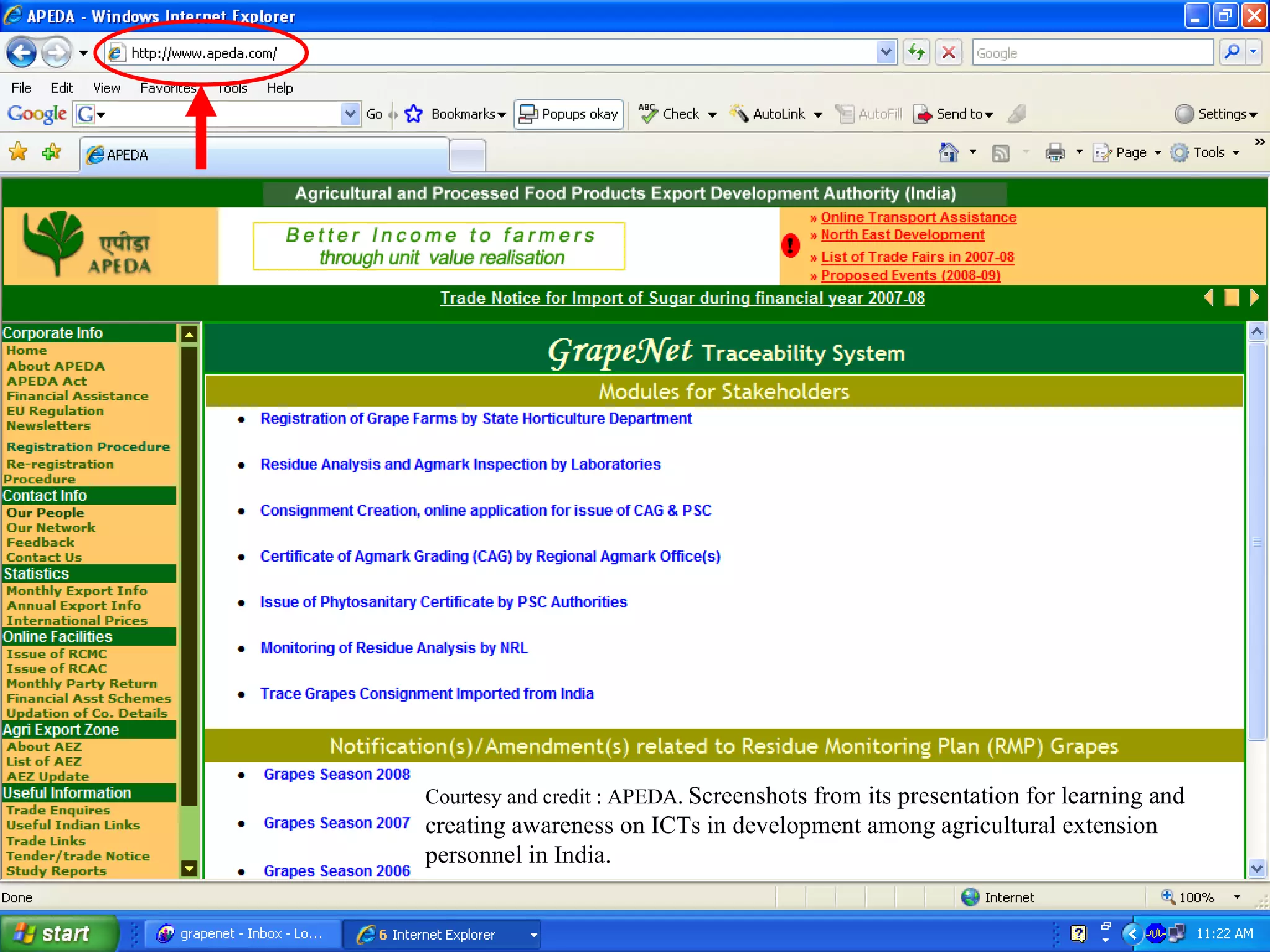Image resolution: width=1270 pixels, height=952 pixels.
Task: Open the Edit menu
Action: point(61,88)
